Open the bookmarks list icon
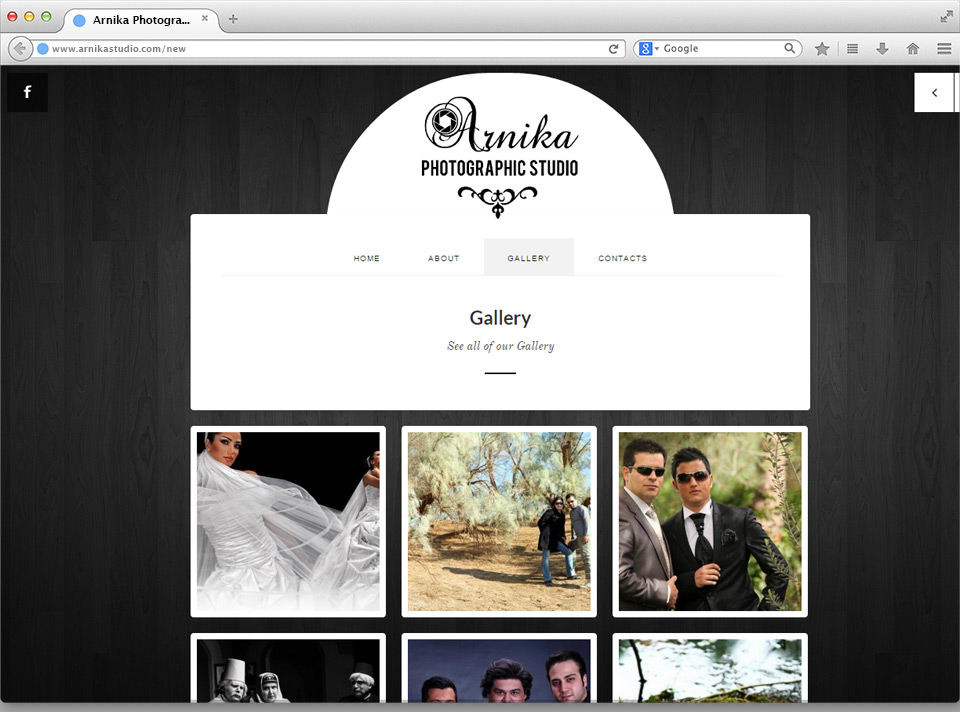Viewport: 960px width, 712px height. click(852, 49)
